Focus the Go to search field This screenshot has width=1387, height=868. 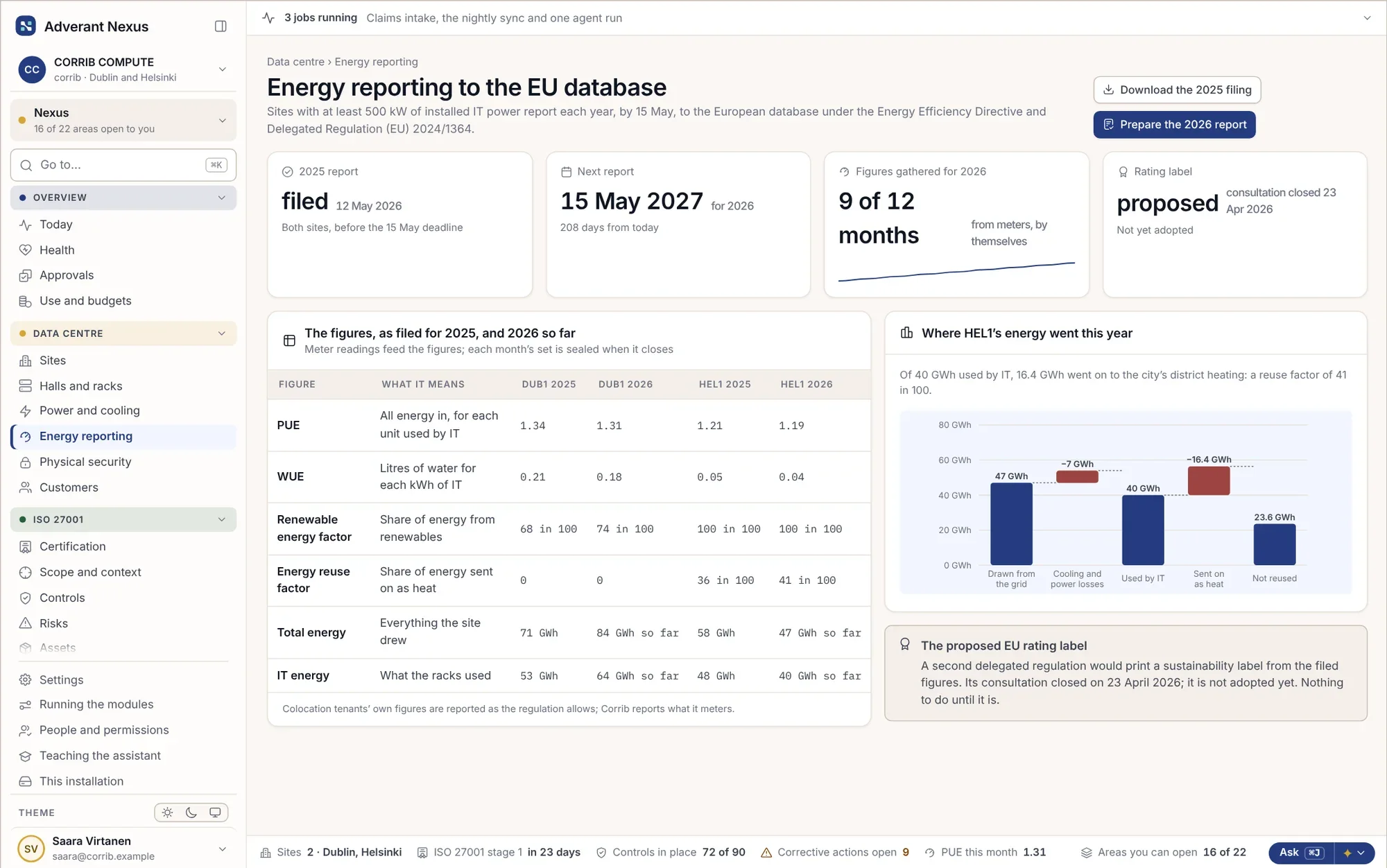[123, 165]
